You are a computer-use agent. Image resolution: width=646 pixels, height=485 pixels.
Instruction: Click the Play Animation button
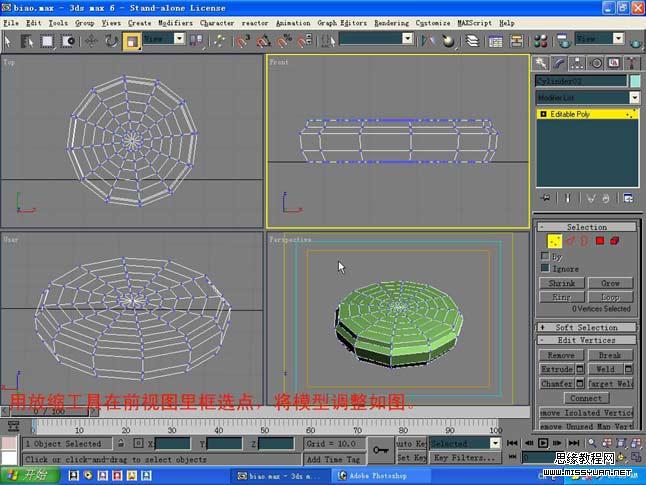(543, 443)
